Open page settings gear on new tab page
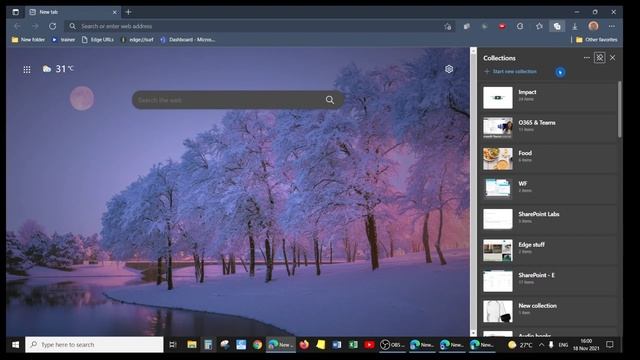The image size is (640, 360). 449,69
